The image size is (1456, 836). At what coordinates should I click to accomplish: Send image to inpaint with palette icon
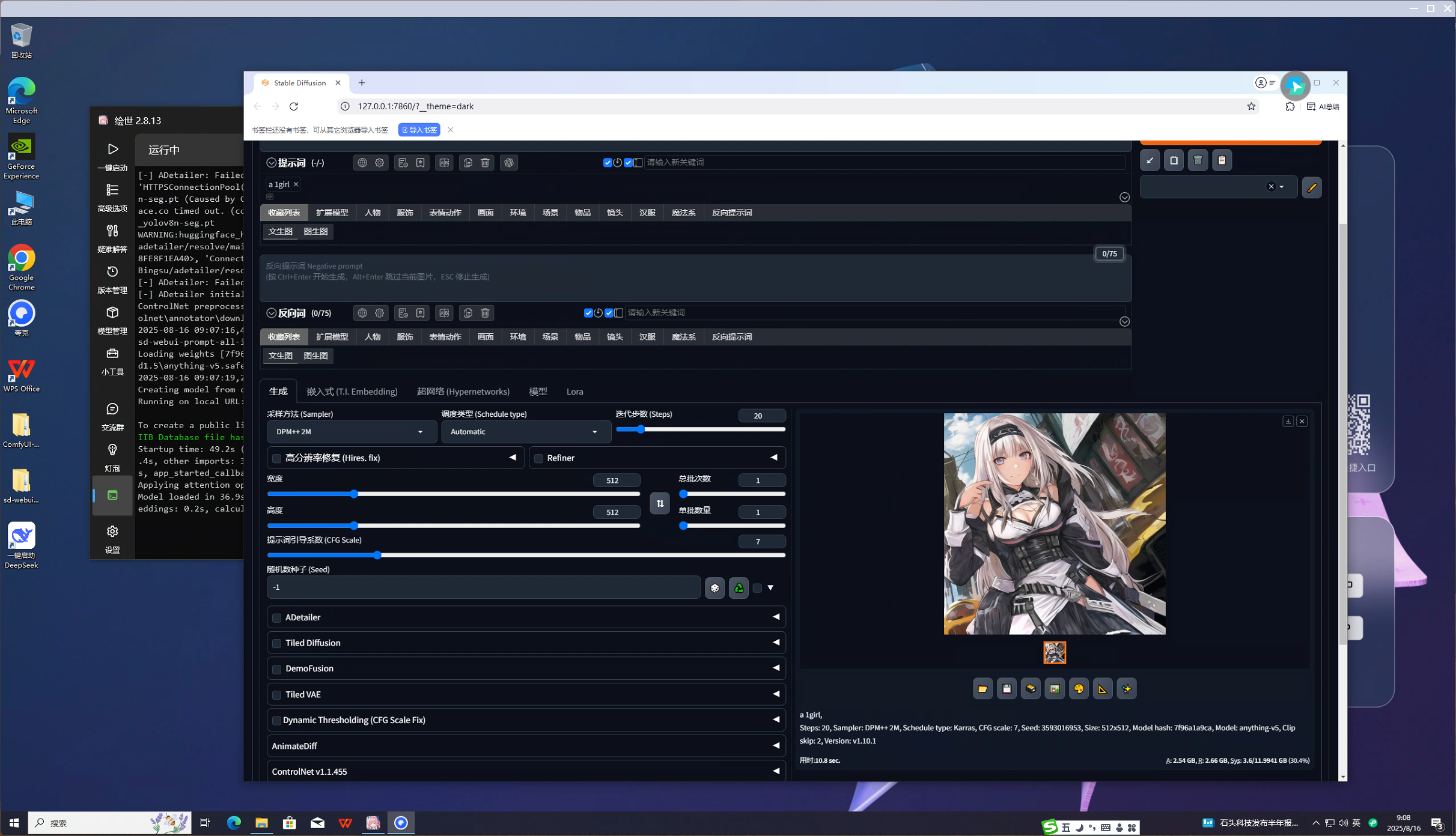1079,689
